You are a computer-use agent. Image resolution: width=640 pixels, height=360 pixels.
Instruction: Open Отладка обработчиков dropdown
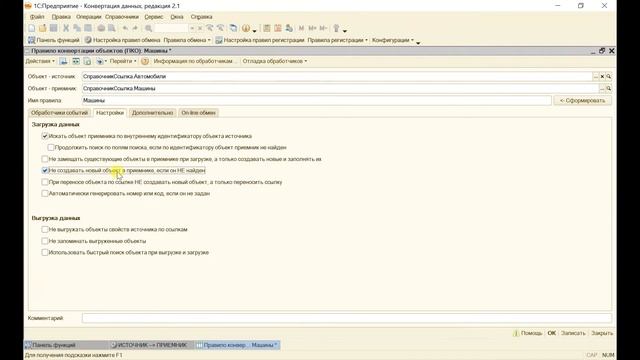coord(275,61)
